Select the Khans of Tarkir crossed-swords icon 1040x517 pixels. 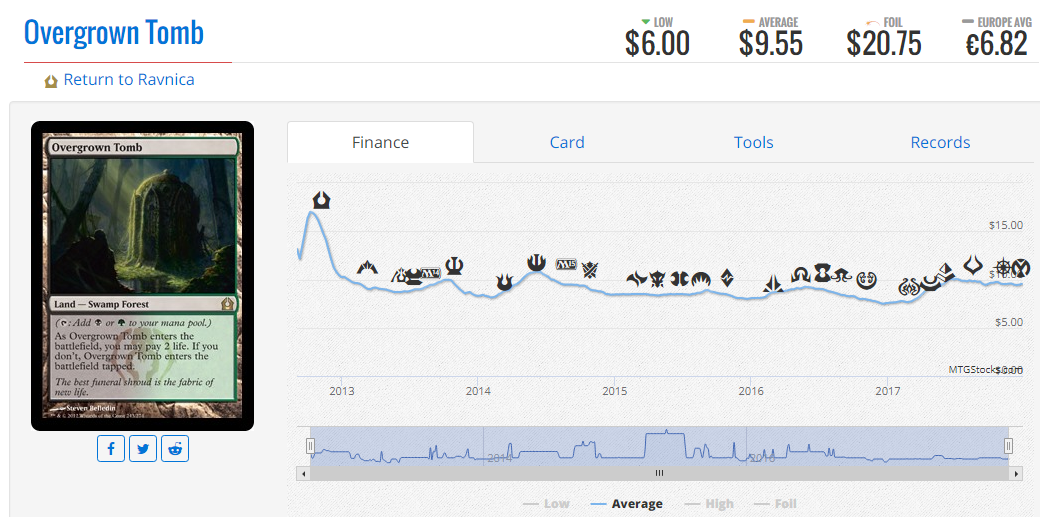pos(590,270)
